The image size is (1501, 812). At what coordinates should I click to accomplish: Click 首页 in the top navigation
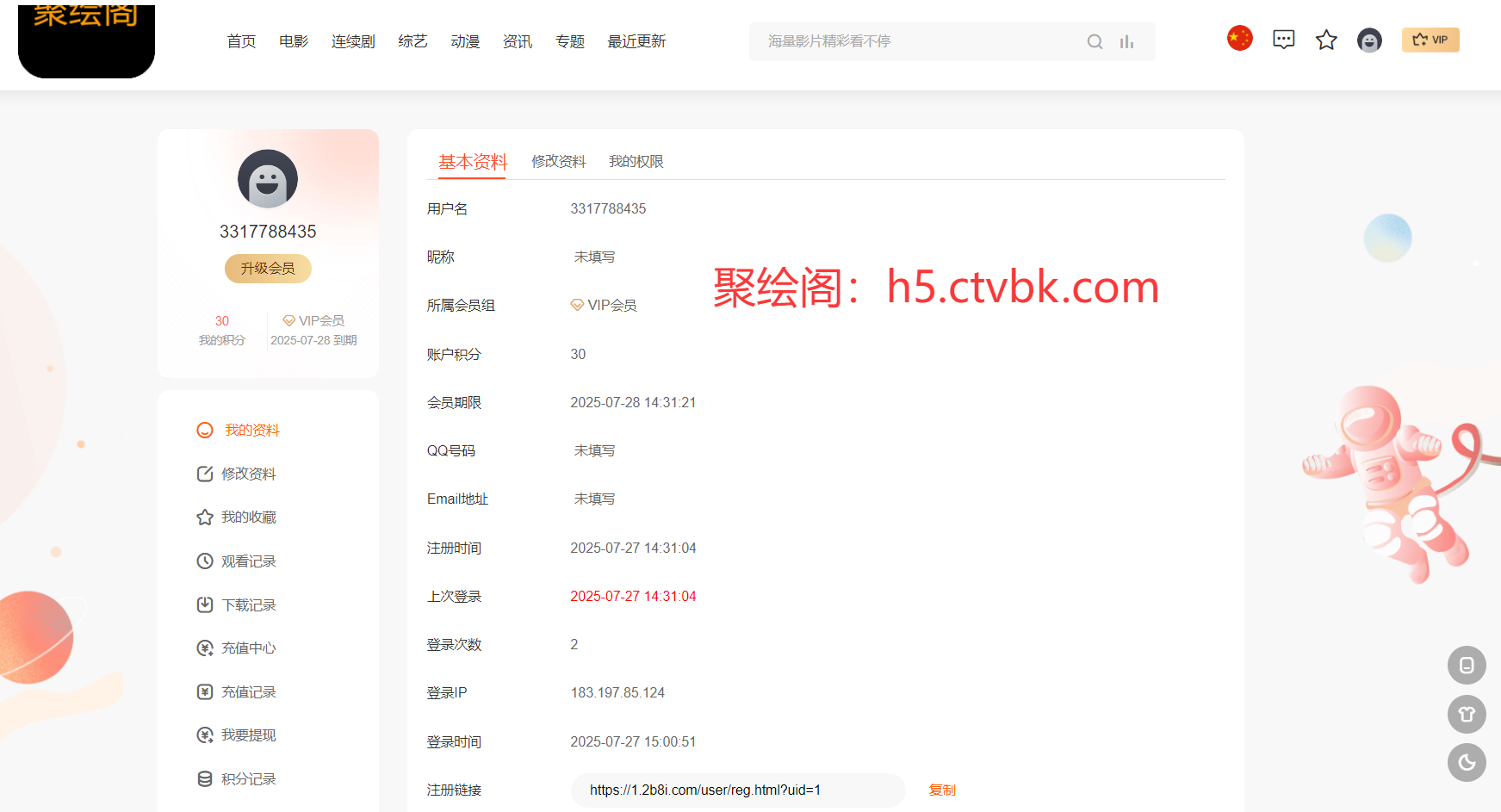pyautogui.click(x=241, y=40)
